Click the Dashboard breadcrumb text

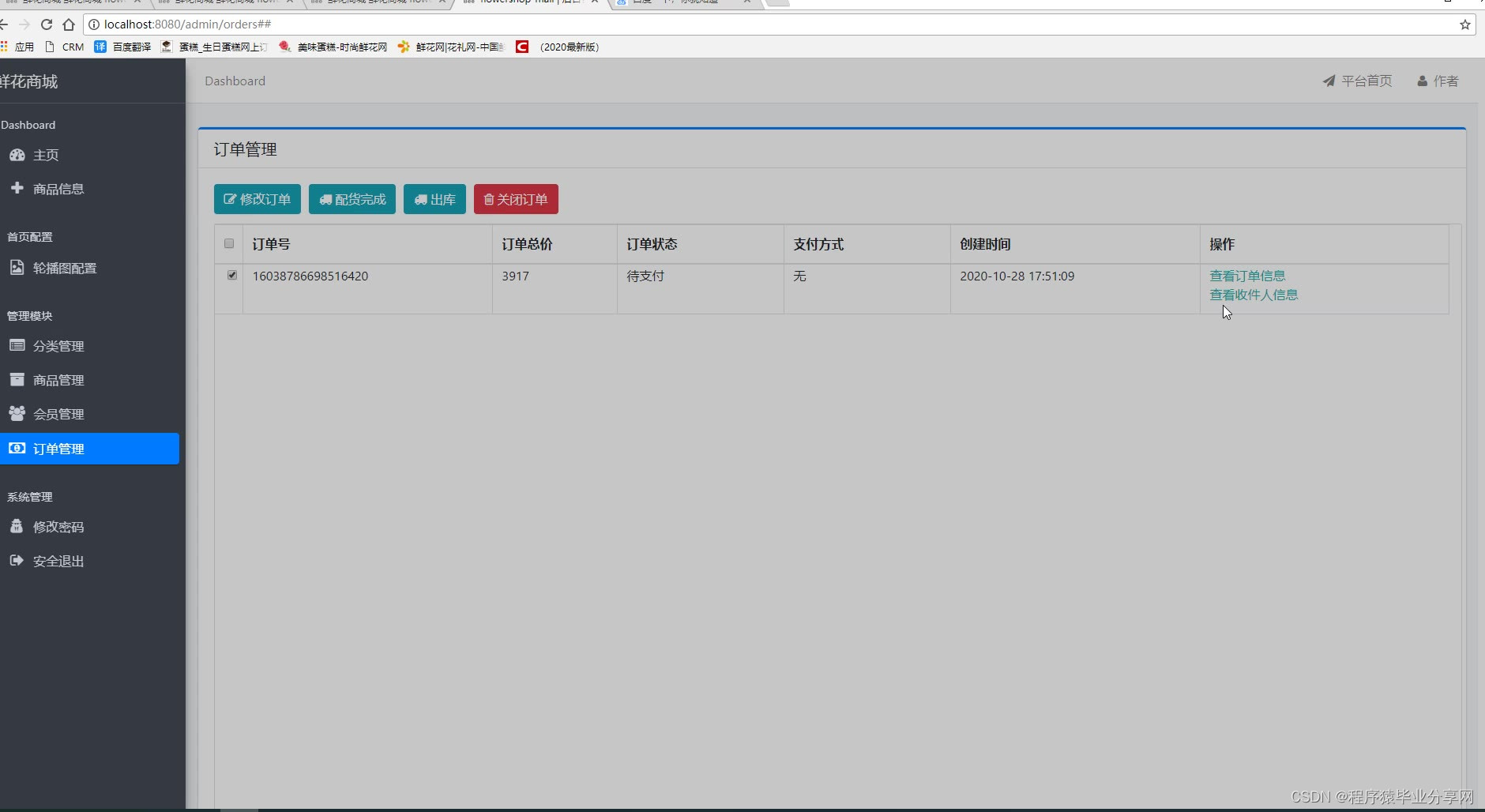coord(235,81)
